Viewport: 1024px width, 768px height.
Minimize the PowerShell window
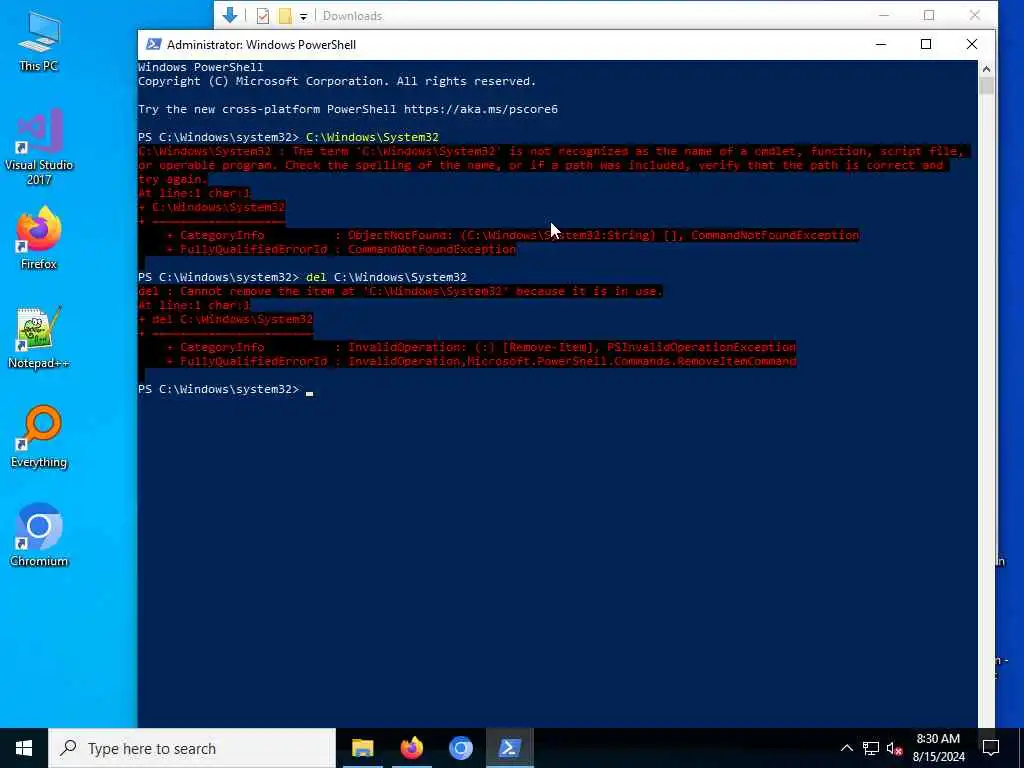coord(881,44)
